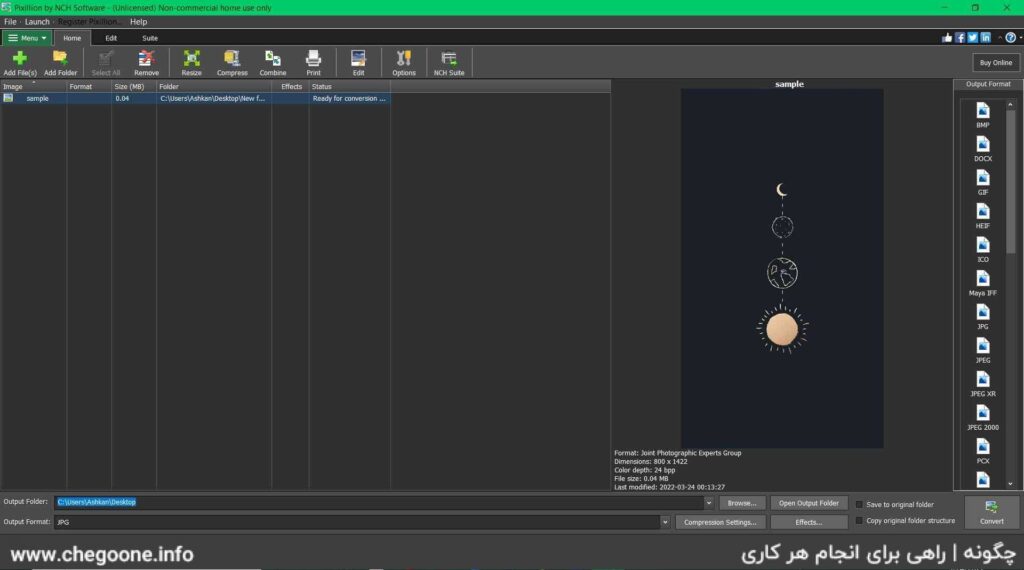
Task: Open the NCH Suite icon
Action: coord(449,63)
